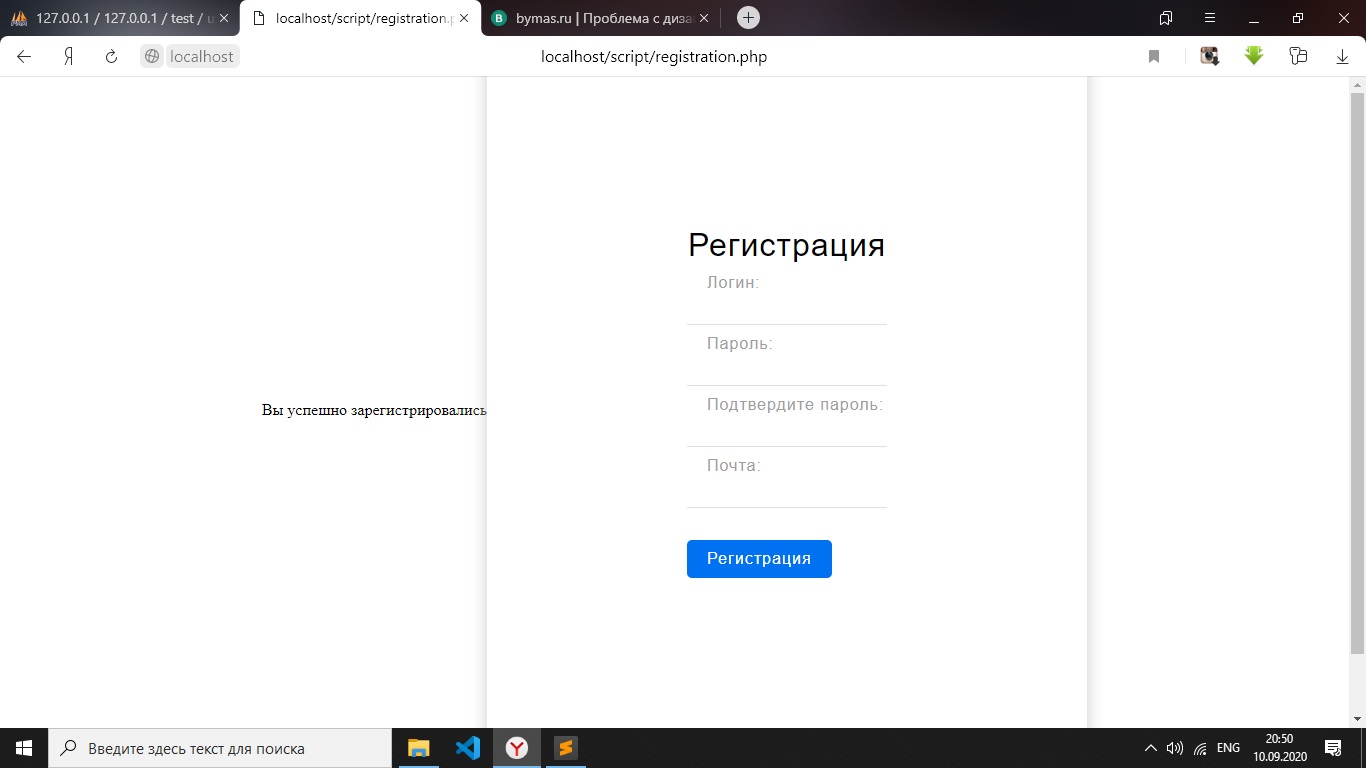
Task: Reload the registration page
Action: [x=111, y=57]
